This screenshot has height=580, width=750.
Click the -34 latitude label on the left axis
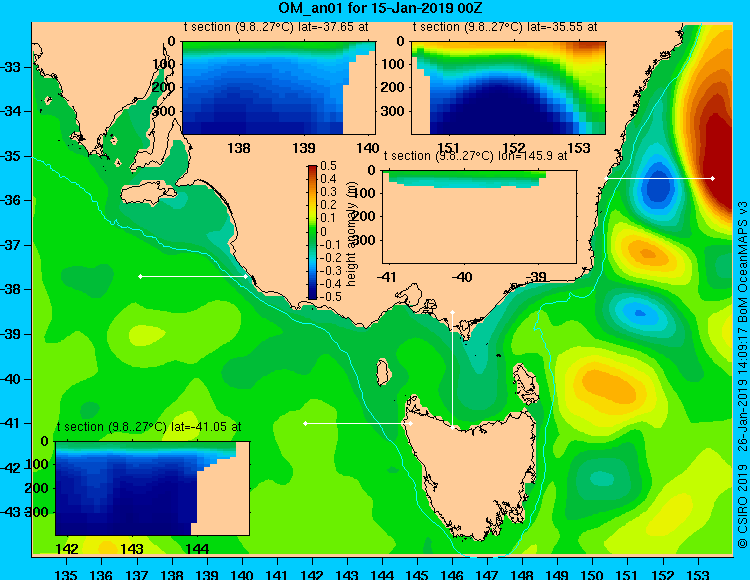[11, 111]
